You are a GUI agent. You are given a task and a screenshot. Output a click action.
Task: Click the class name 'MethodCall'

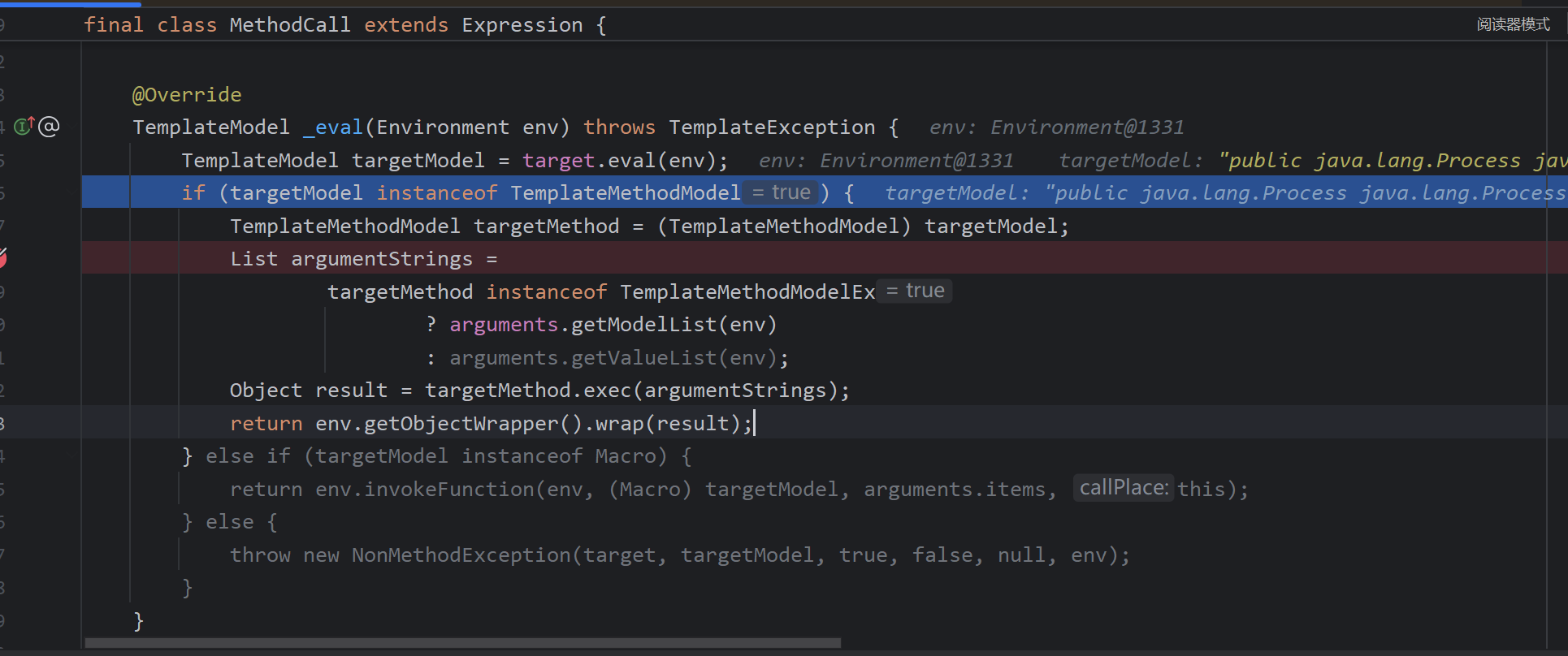coord(290,25)
